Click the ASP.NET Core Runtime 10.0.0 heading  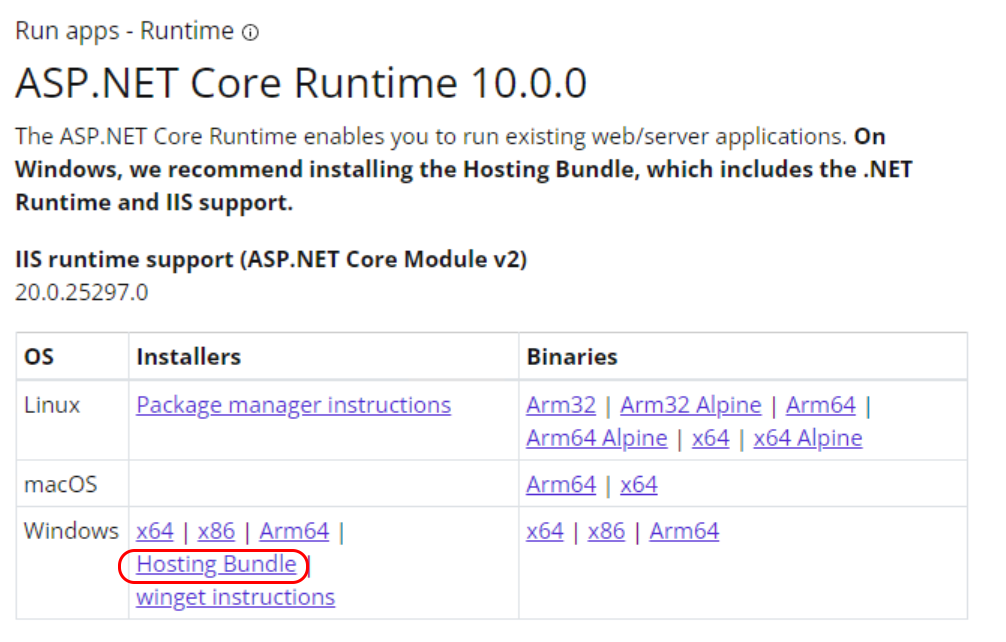coord(300,84)
